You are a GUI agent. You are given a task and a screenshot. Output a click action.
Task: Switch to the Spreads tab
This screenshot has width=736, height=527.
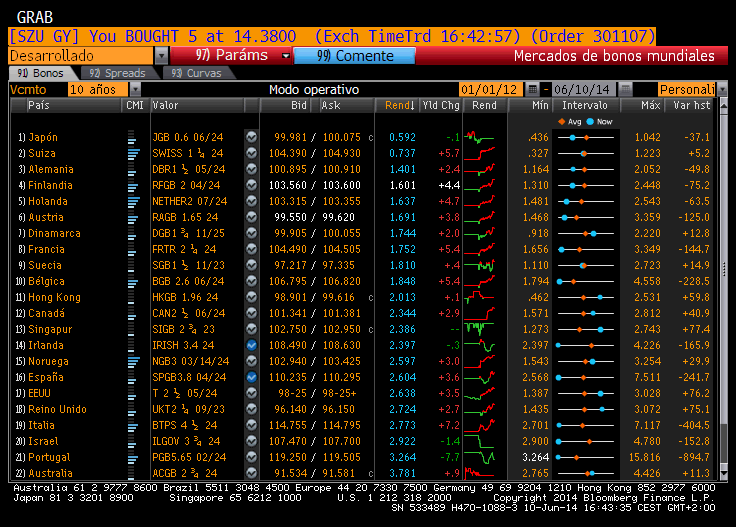click(117, 73)
